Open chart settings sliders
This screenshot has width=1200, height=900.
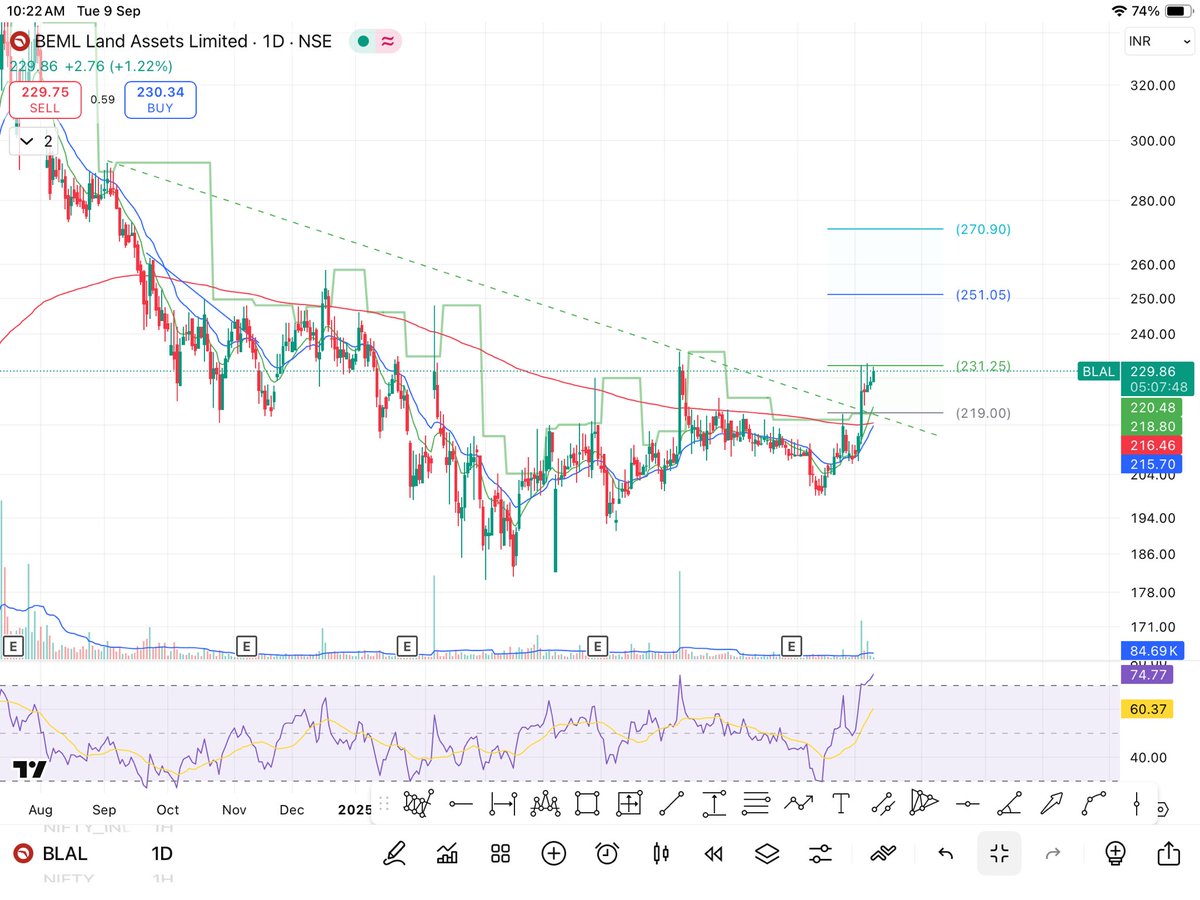(x=820, y=853)
